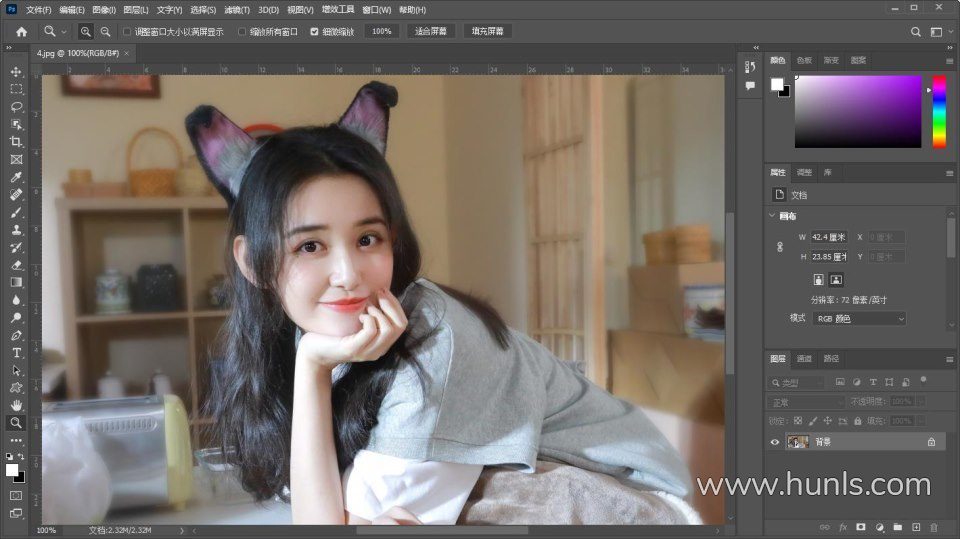The height and width of the screenshot is (539, 960).
Task: Uncheck 细微缩放 checkbox
Action: click(x=314, y=32)
